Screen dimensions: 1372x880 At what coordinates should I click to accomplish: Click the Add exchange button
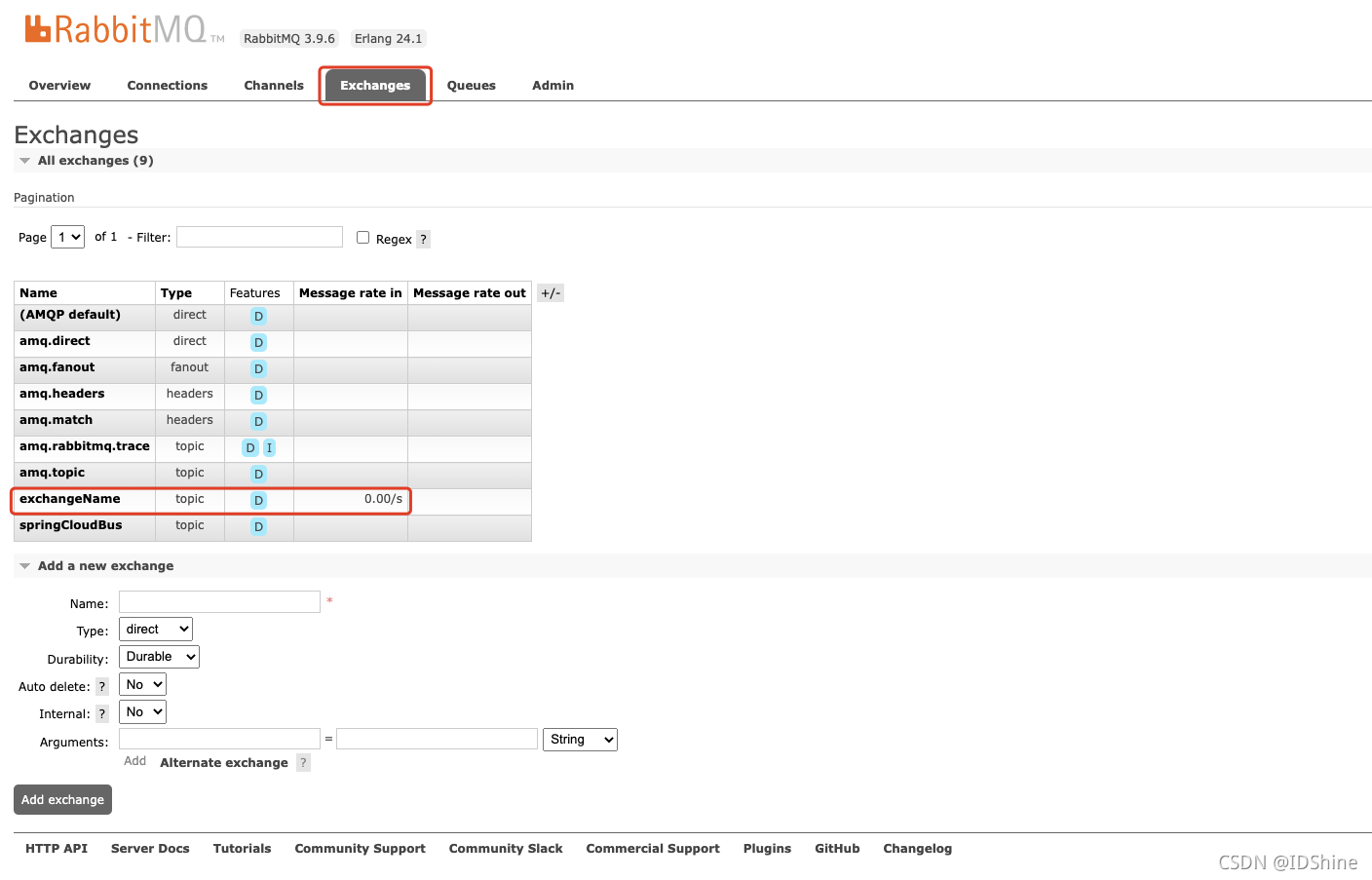pyautogui.click(x=62, y=800)
